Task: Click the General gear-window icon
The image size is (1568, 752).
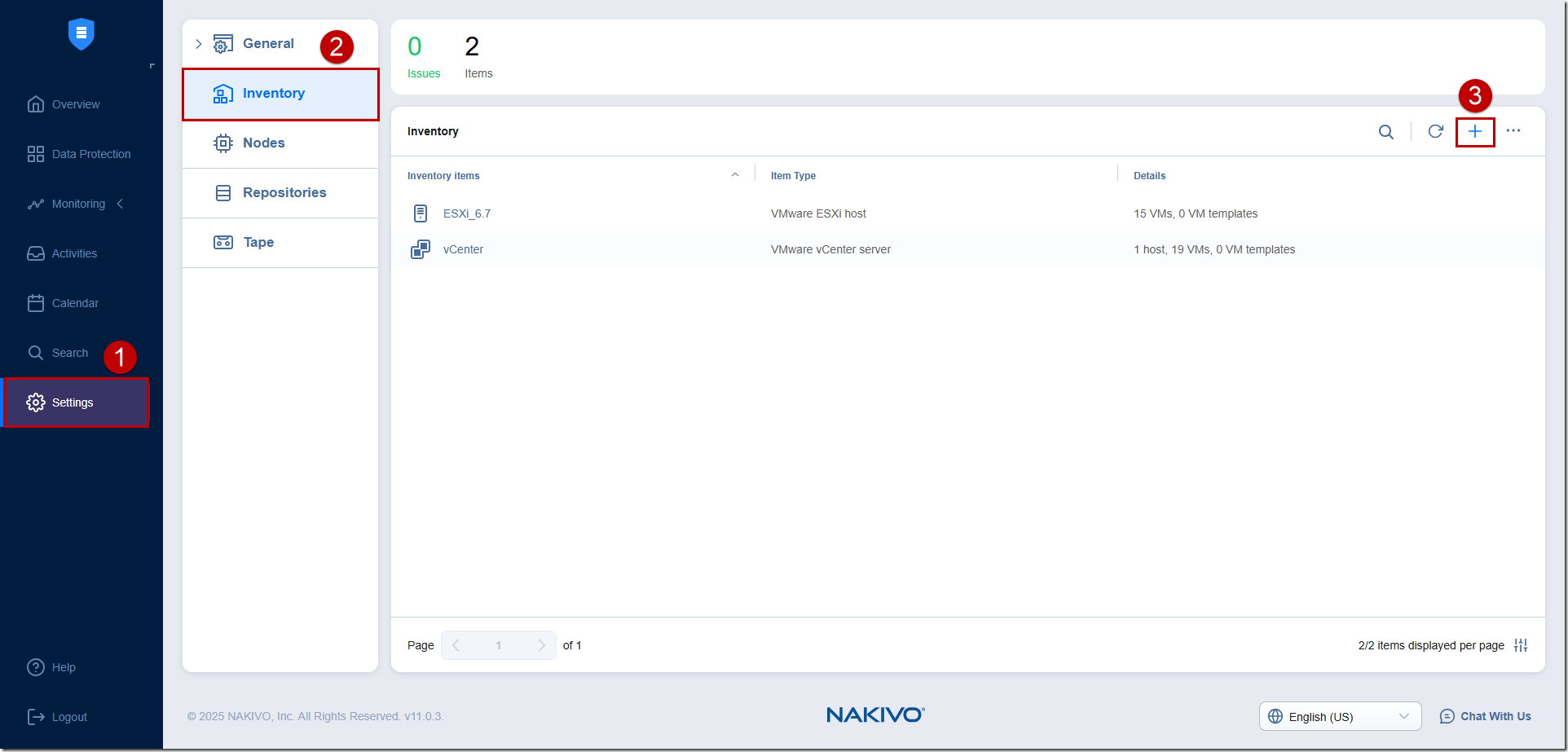Action: coord(222,44)
